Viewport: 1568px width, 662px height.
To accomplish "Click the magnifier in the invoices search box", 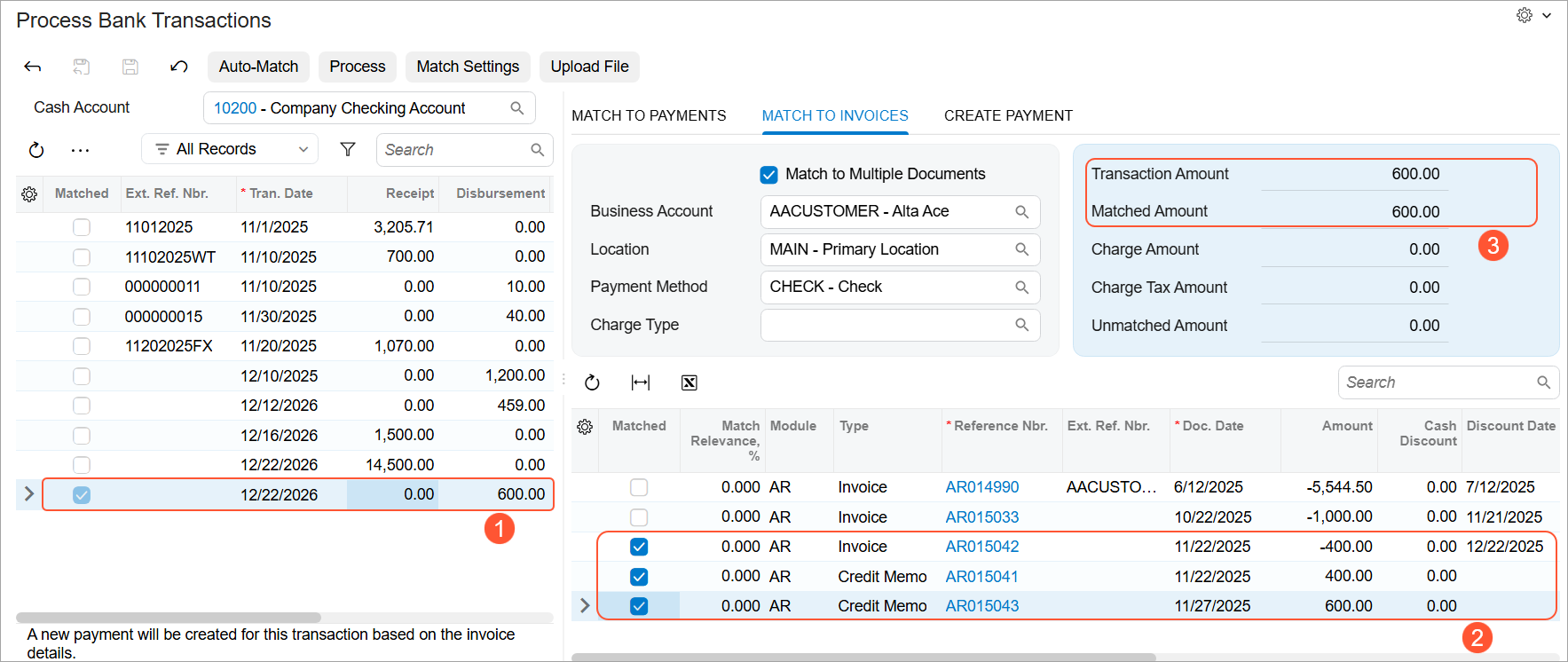I will (1544, 382).
